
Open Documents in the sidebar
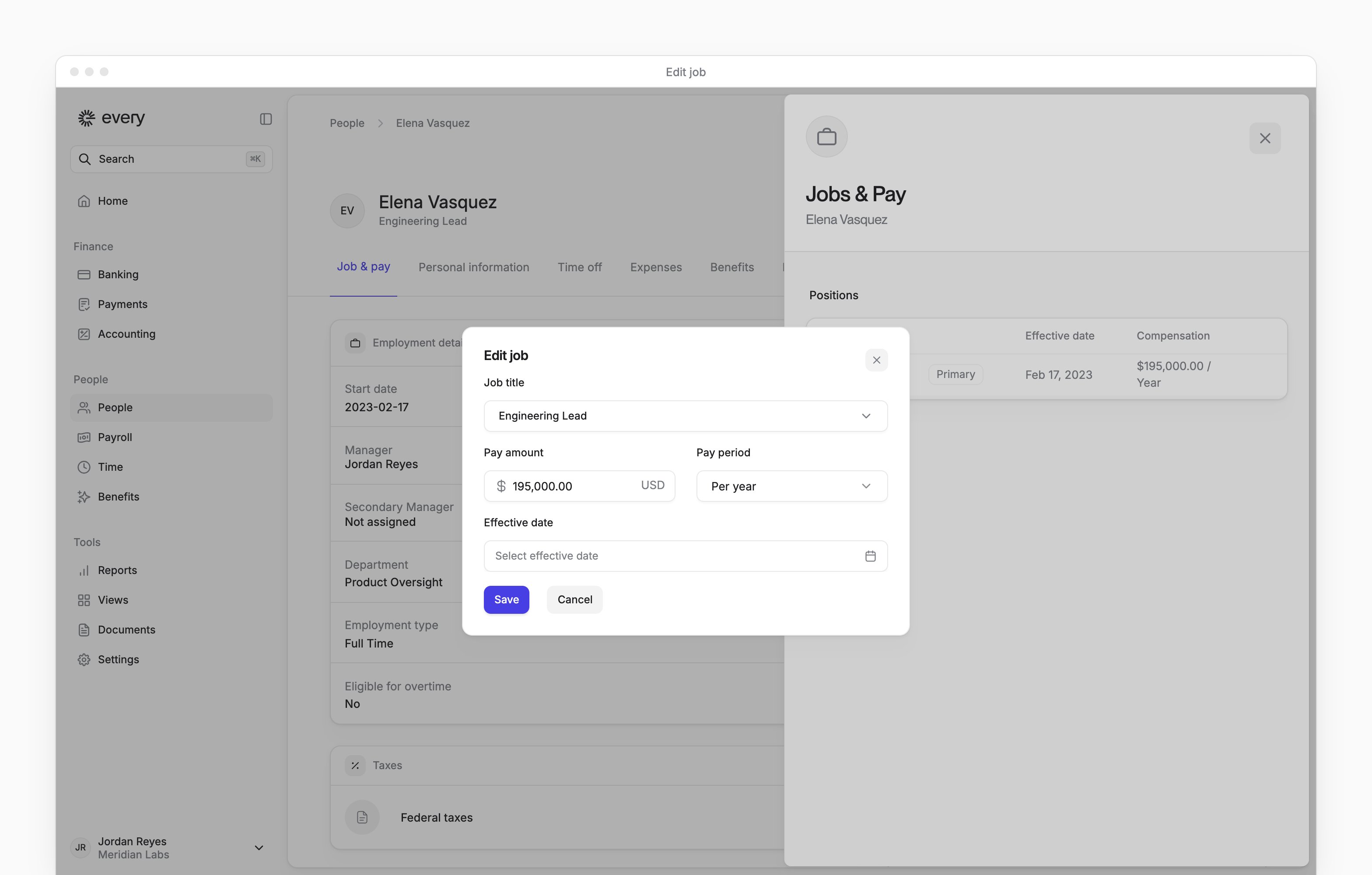(171, 630)
